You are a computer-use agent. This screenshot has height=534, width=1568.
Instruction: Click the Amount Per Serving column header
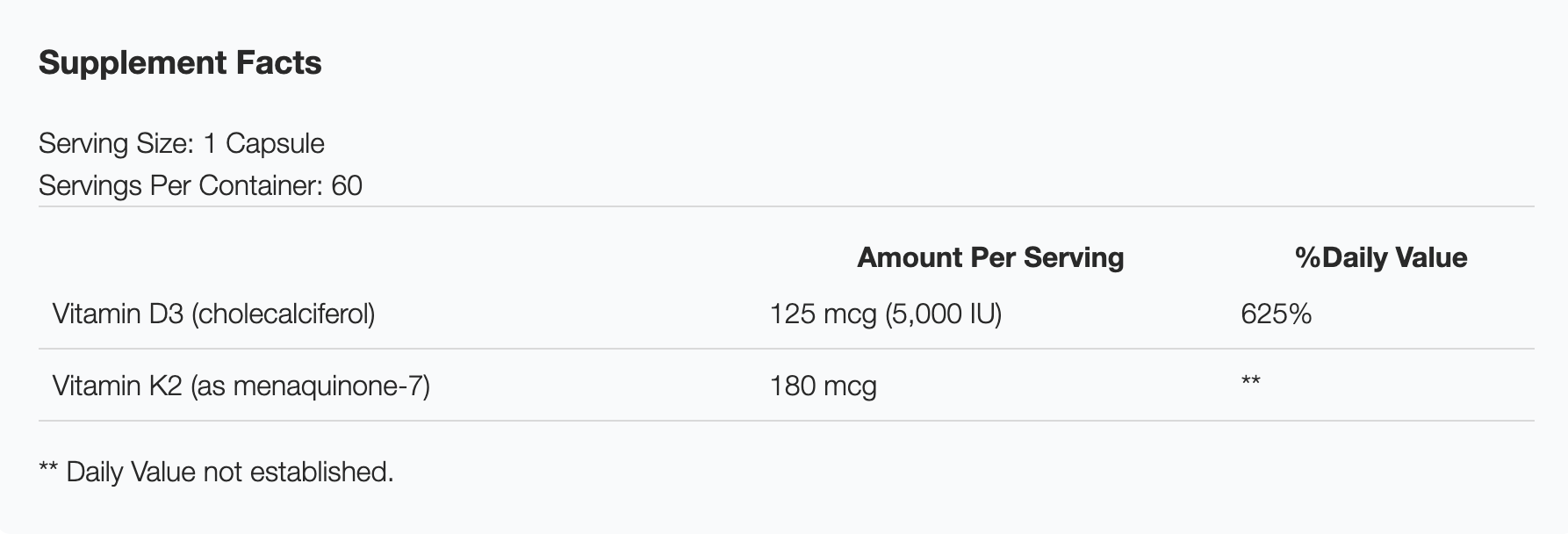tap(990, 257)
